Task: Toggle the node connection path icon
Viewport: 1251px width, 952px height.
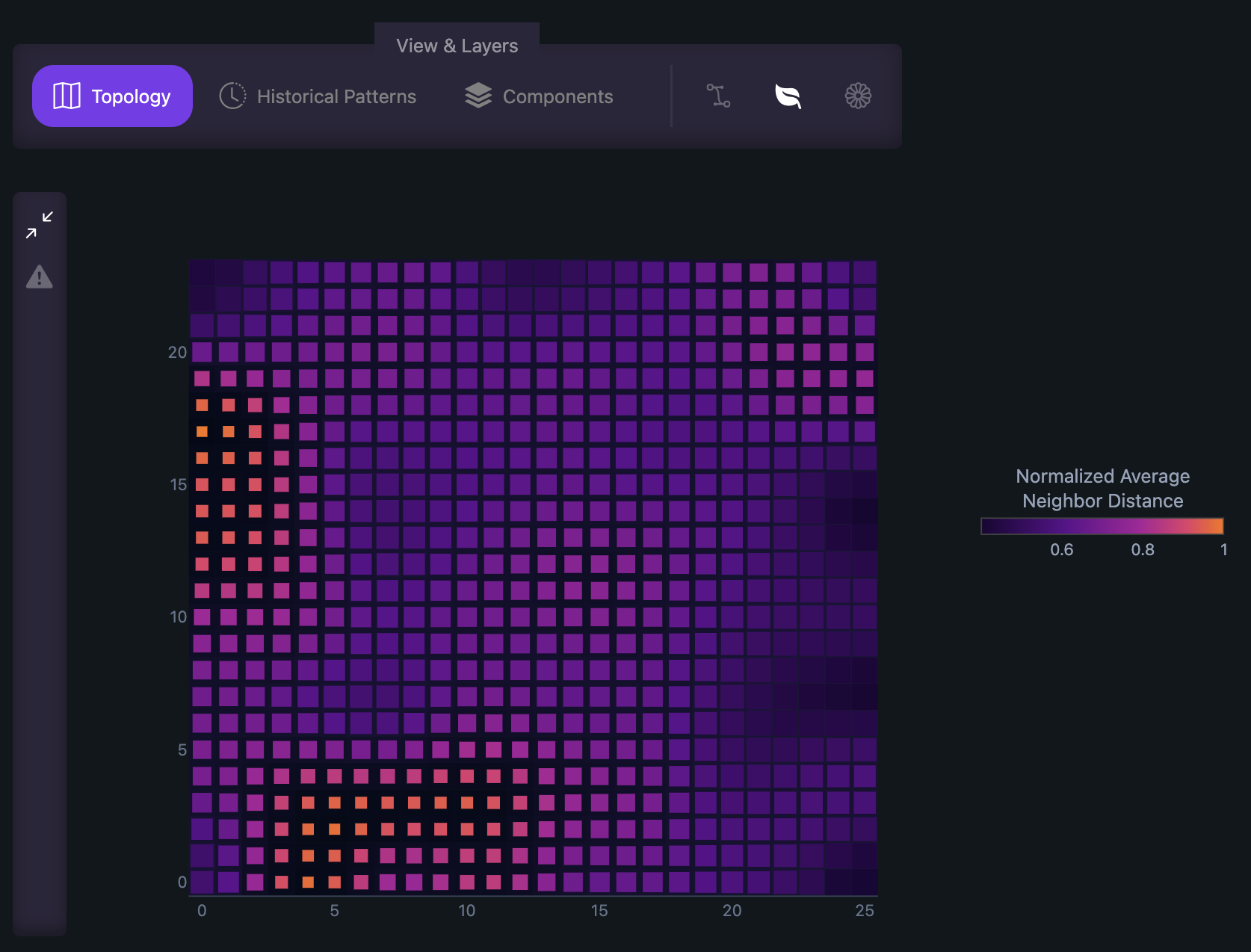Action: [x=718, y=96]
